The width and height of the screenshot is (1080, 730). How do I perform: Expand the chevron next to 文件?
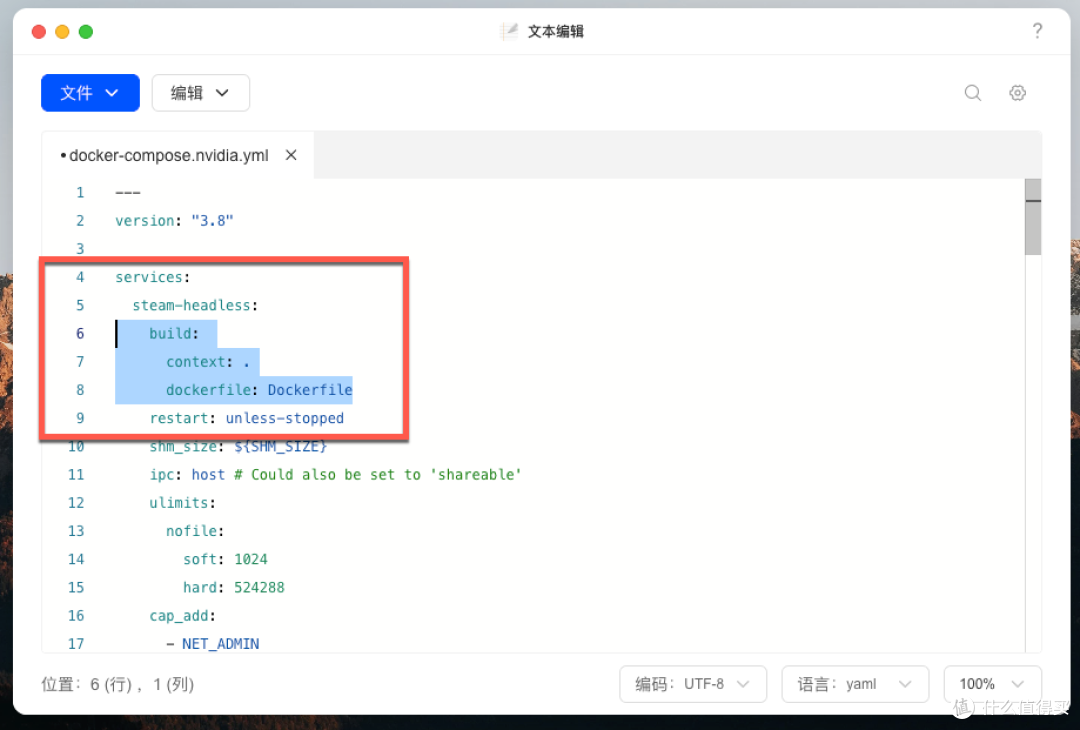pos(112,92)
